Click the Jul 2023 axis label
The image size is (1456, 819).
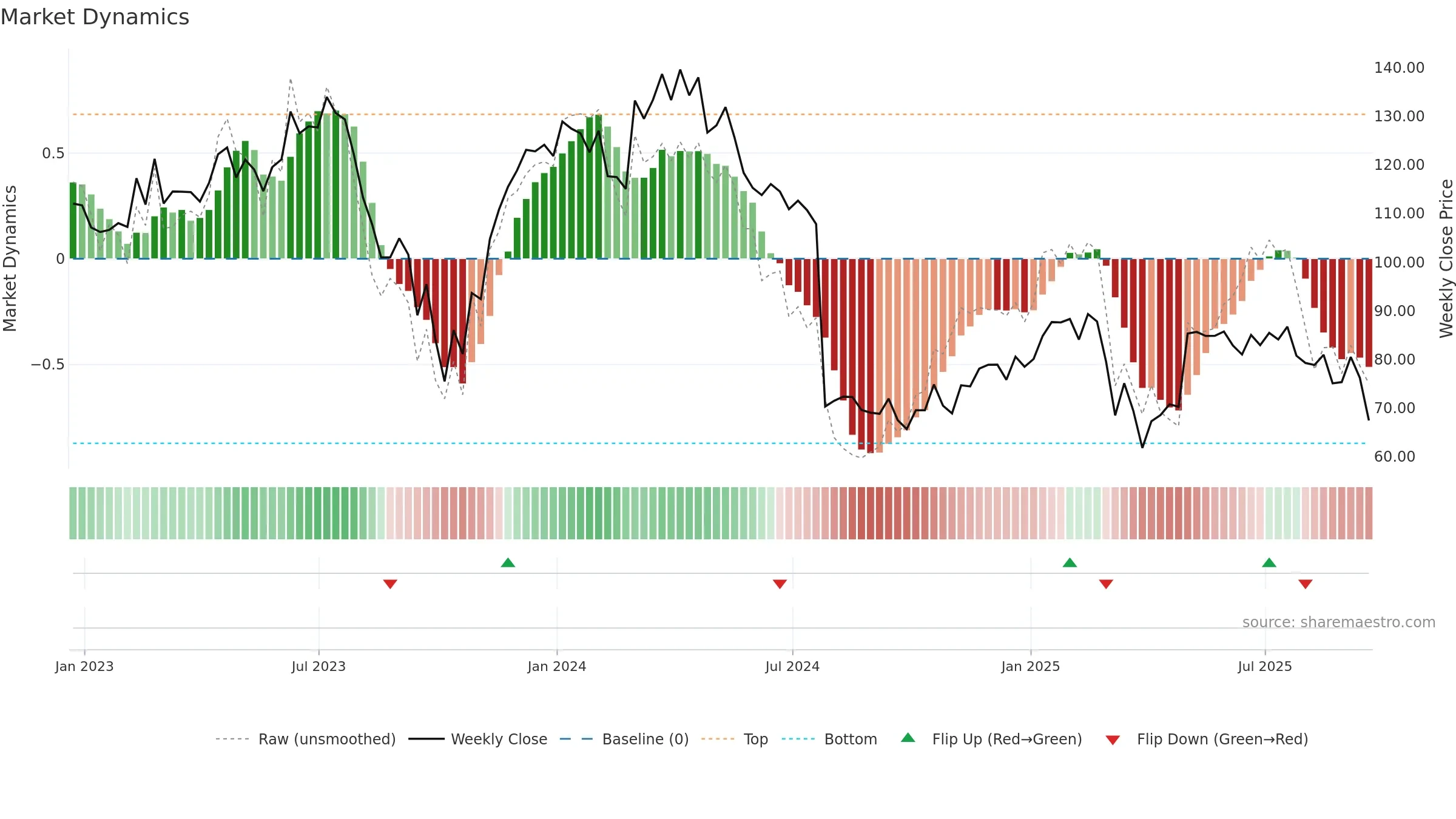318,666
